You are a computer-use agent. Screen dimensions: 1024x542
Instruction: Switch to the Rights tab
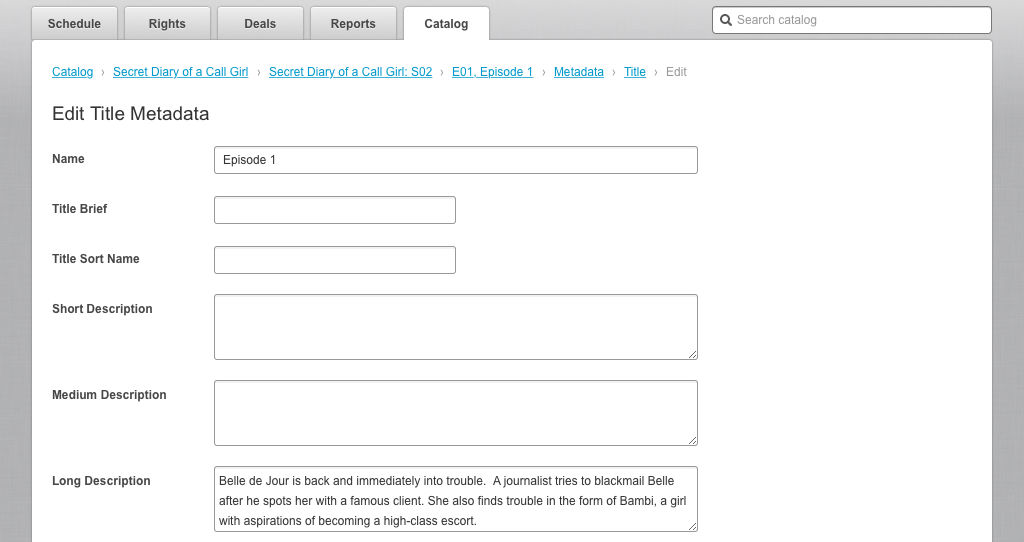[167, 24]
